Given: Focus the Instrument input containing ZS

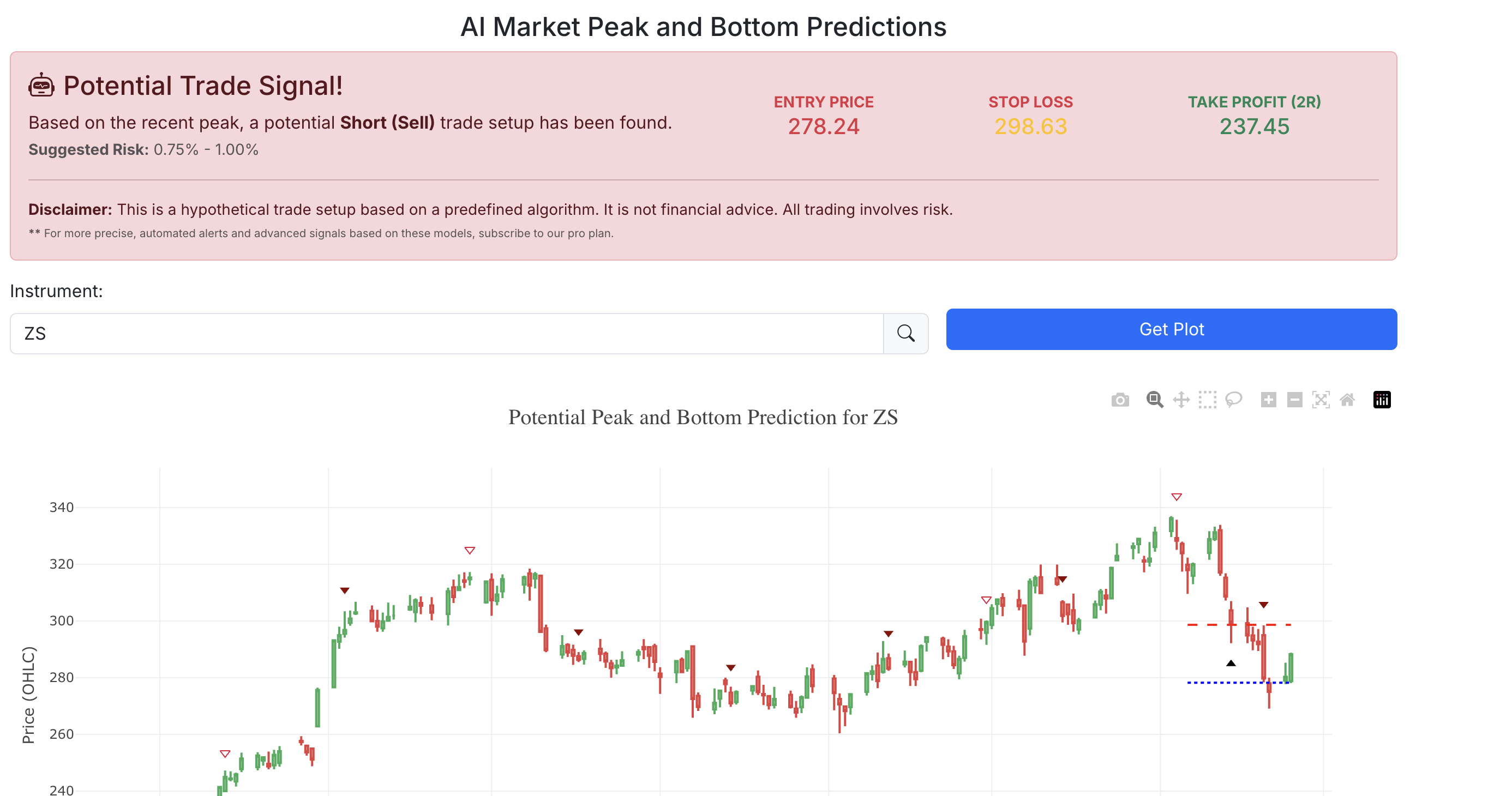Looking at the screenshot, I should pos(446,333).
